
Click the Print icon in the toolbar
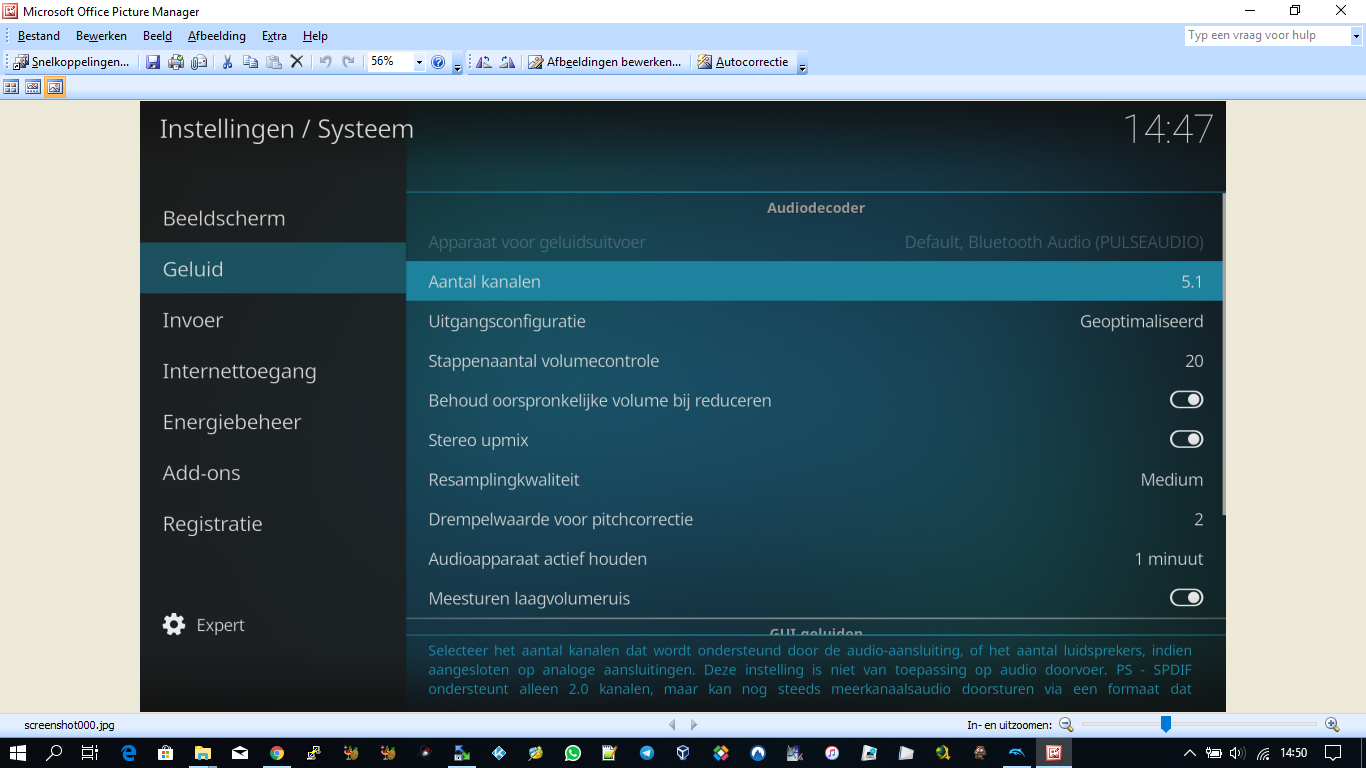(x=176, y=62)
